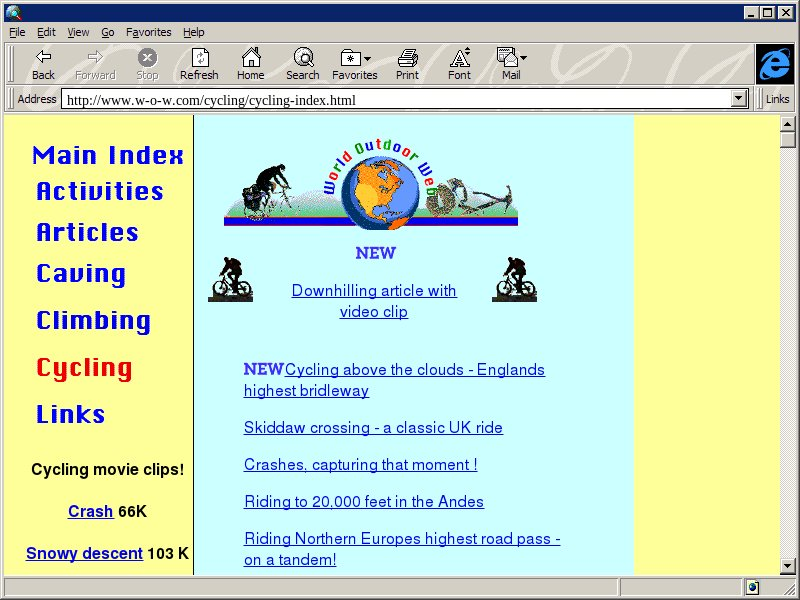Screen dimensions: 800x600
Task: Open the Downhilling article with video clip link
Action: [x=374, y=301]
